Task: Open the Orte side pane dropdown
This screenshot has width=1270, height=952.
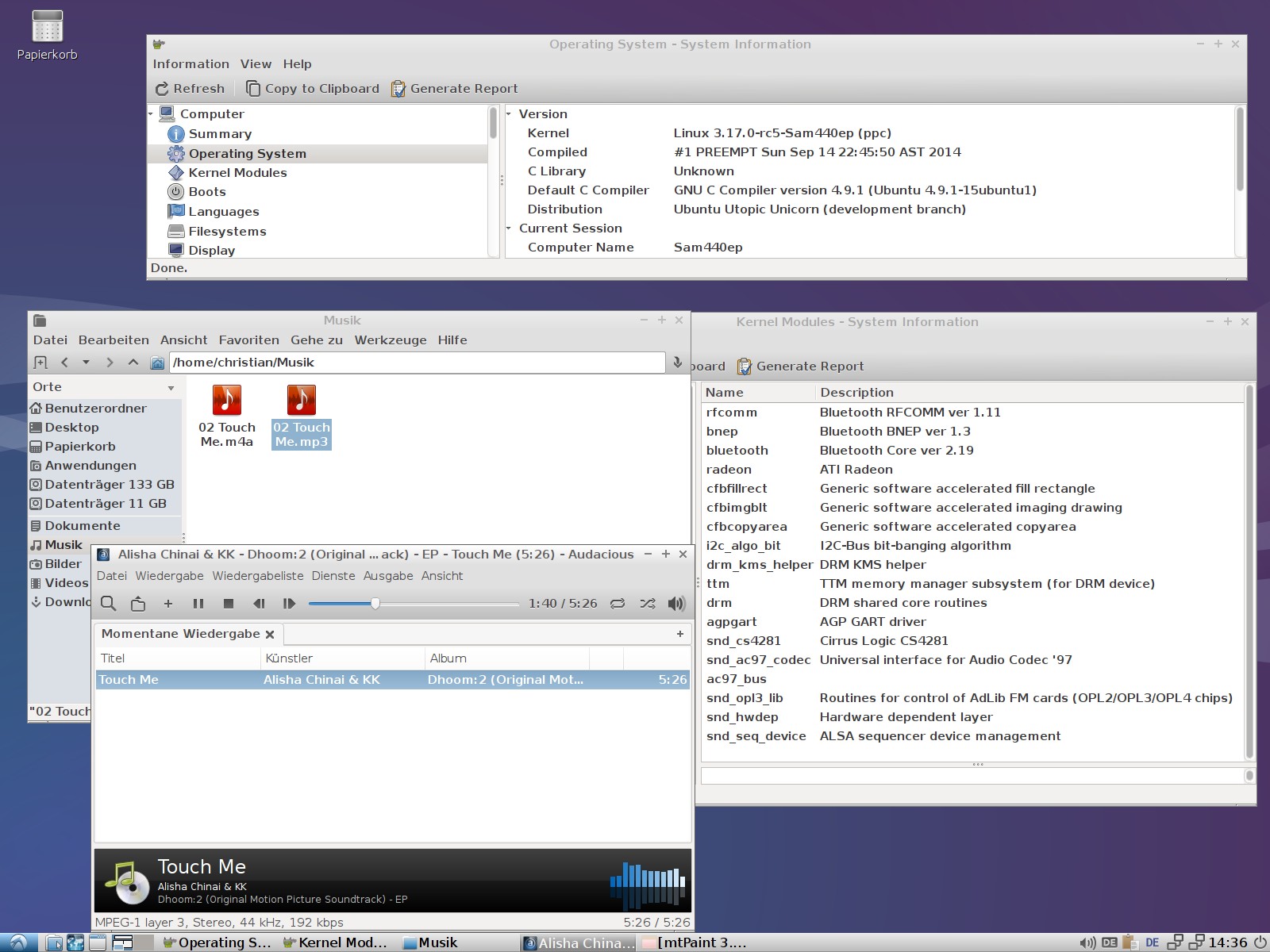Action: (x=171, y=388)
